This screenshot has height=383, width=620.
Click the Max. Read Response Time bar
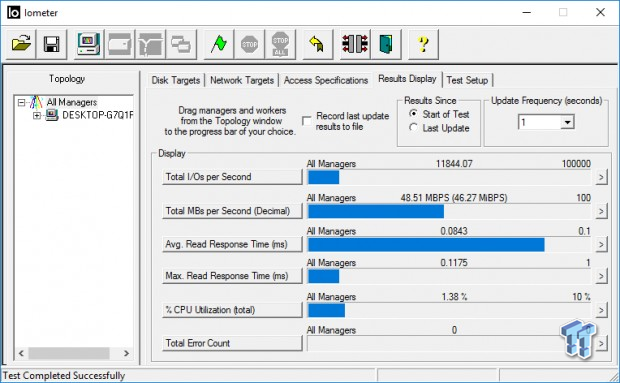coord(449,276)
